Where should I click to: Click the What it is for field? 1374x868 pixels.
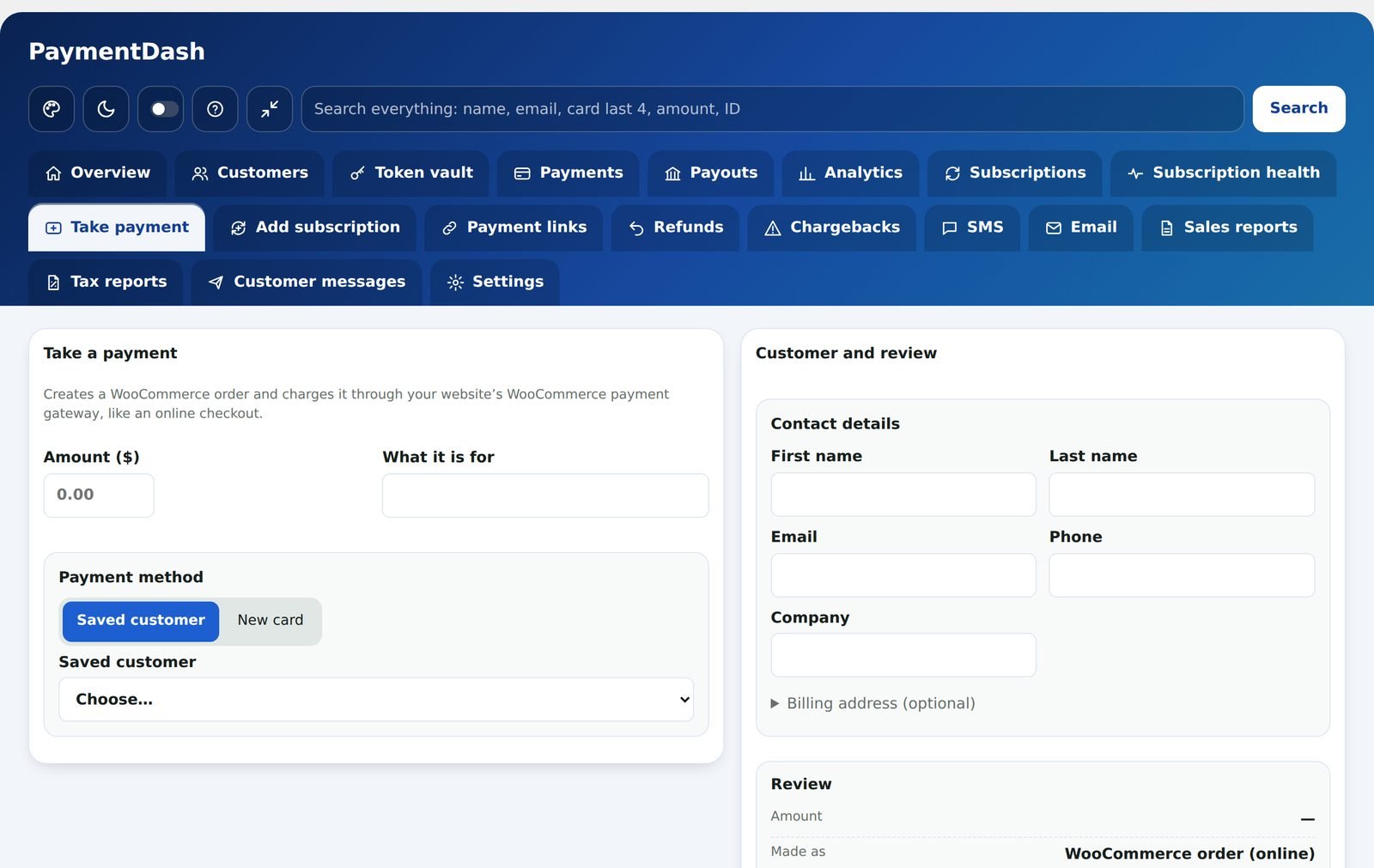point(545,495)
